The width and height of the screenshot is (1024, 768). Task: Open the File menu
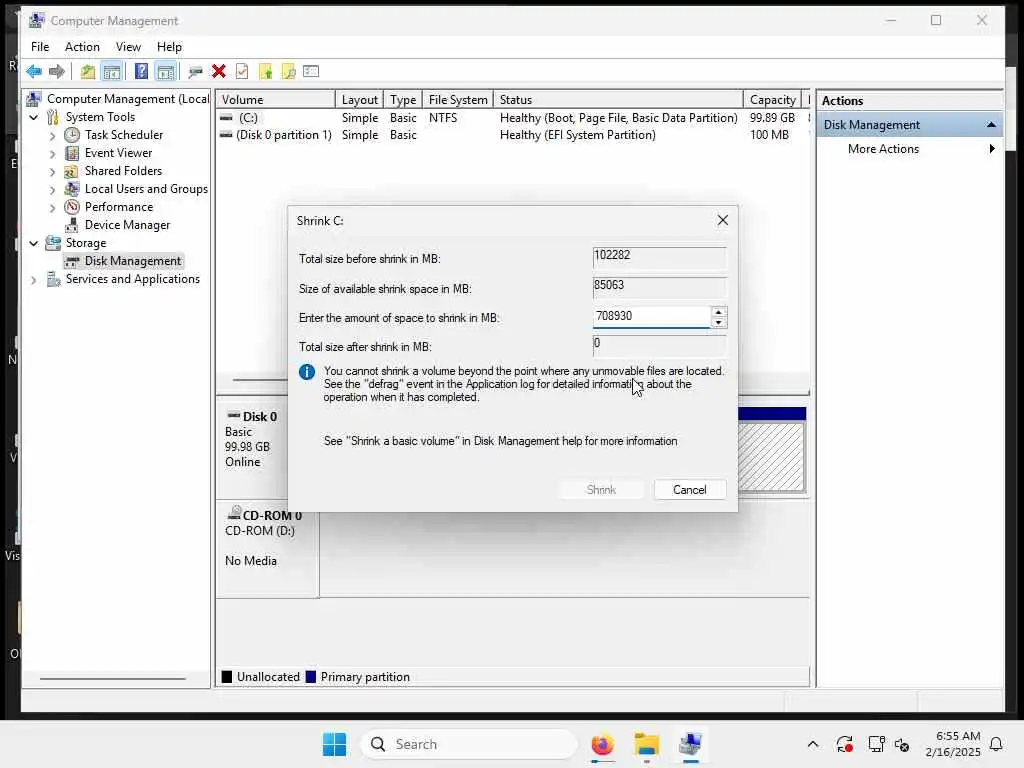(x=40, y=46)
